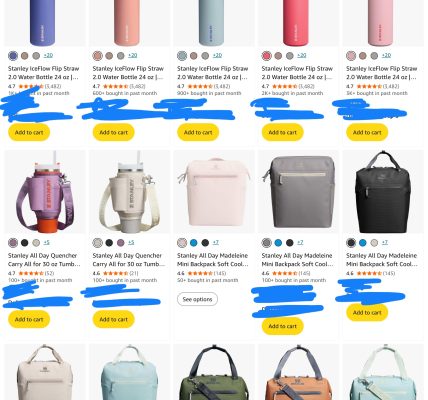View (52) ratings for lilac Quencher Carry All

point(49,273)
